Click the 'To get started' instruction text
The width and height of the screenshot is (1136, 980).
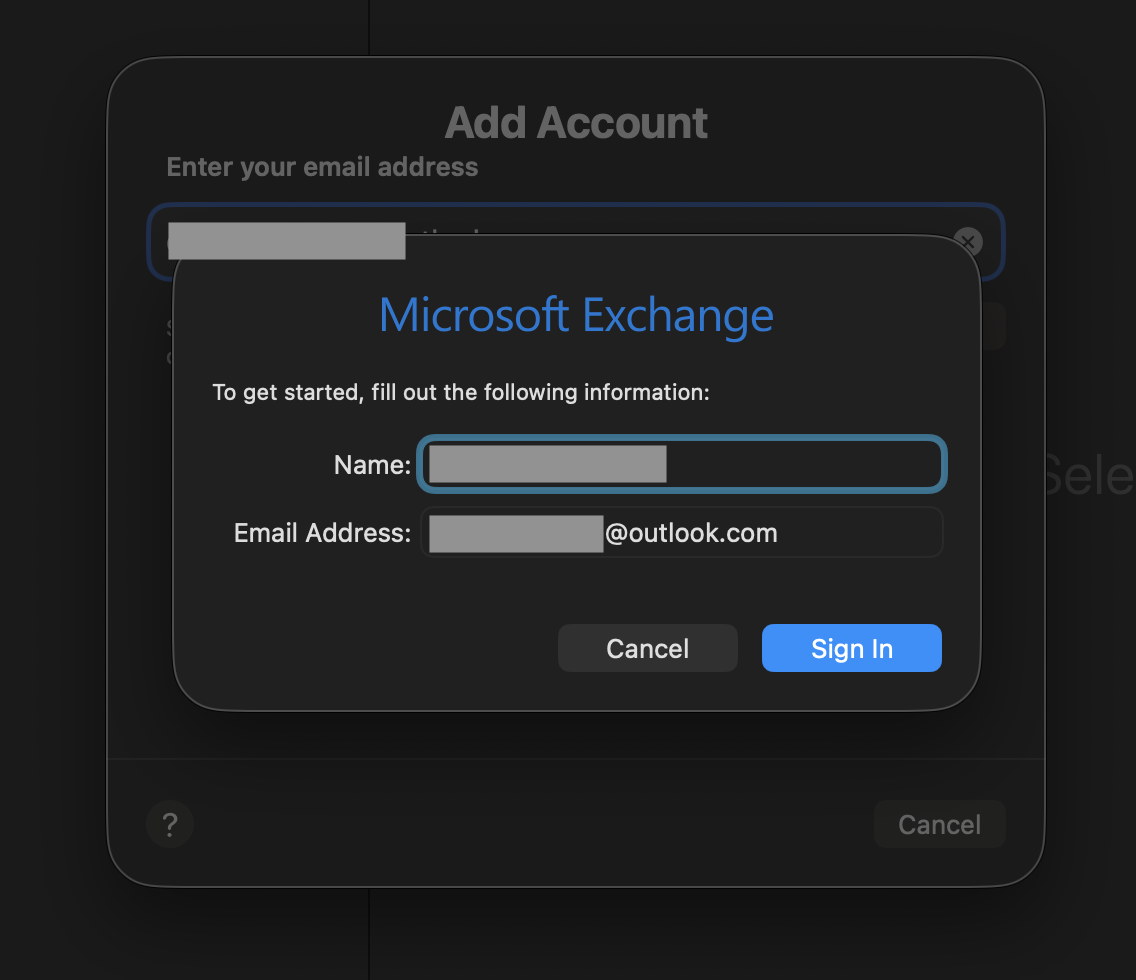point(461,393)
